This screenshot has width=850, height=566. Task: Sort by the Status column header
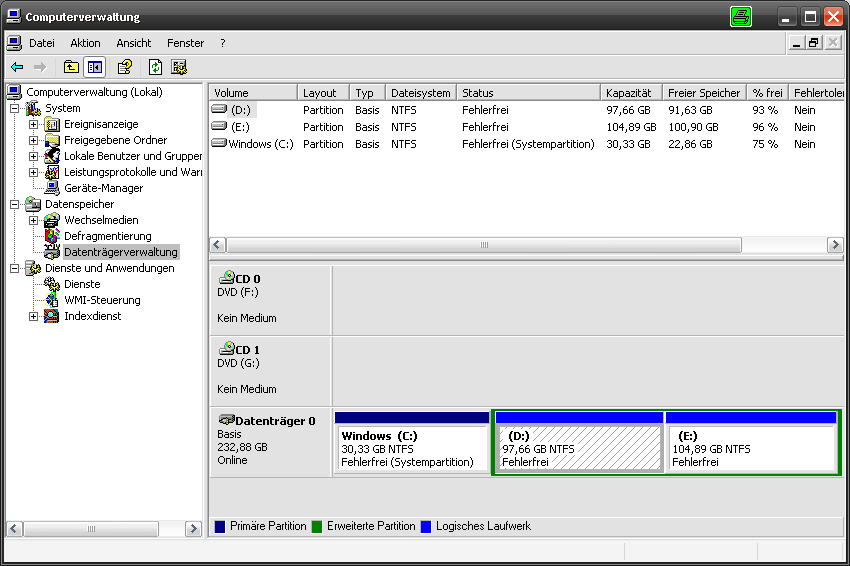(x=529, y=93)
